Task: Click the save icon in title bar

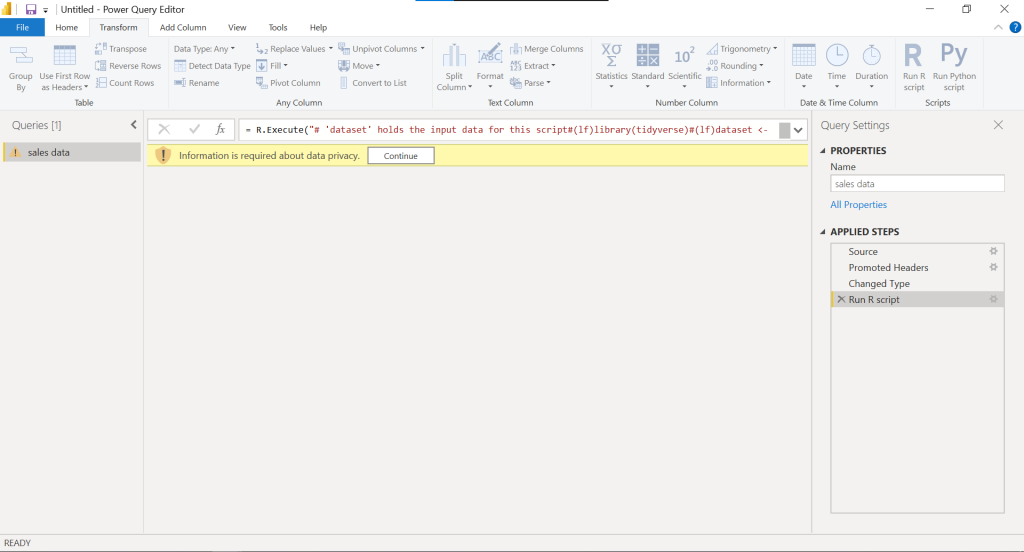Action: 31,9
